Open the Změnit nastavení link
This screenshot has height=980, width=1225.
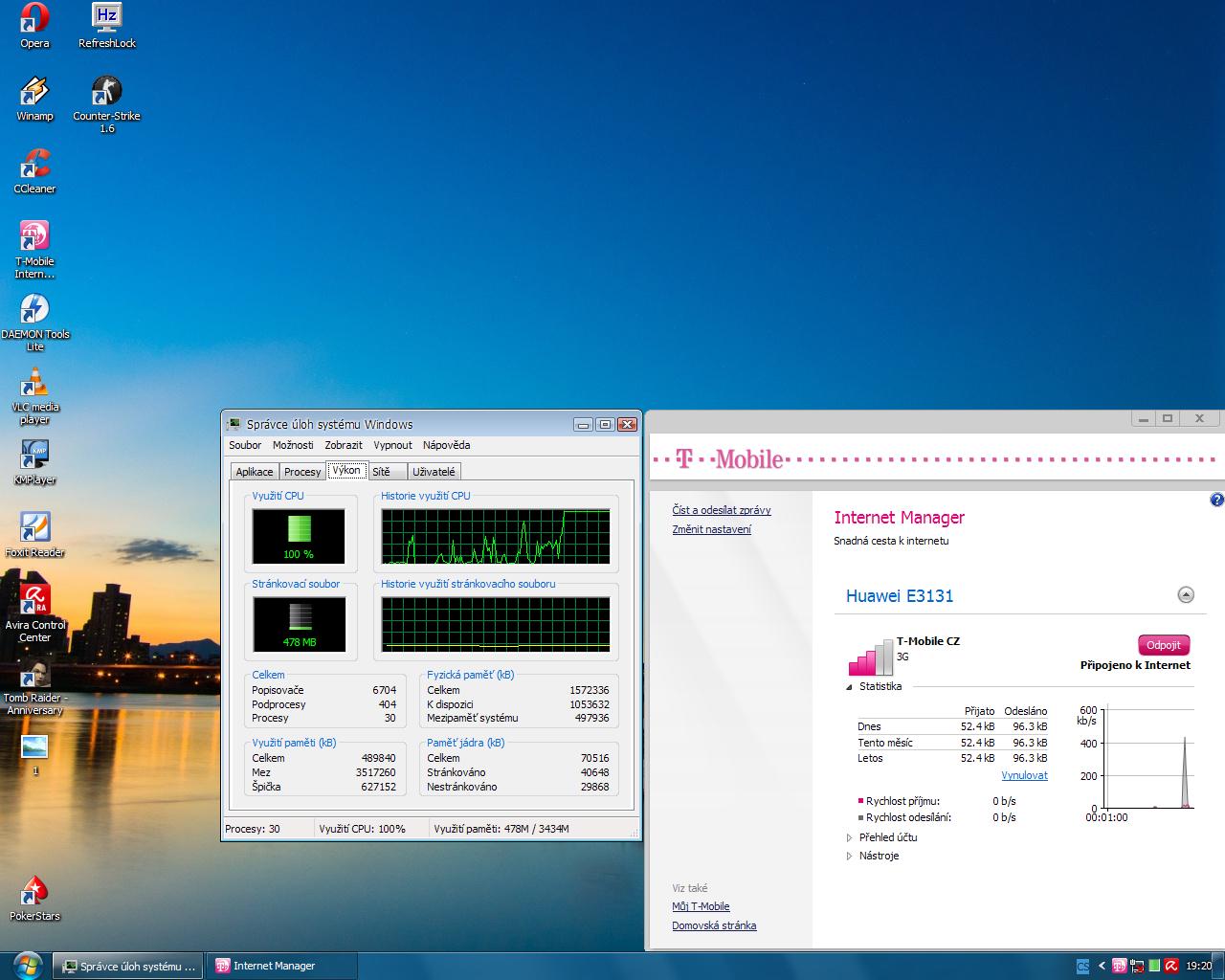[711, 529]
